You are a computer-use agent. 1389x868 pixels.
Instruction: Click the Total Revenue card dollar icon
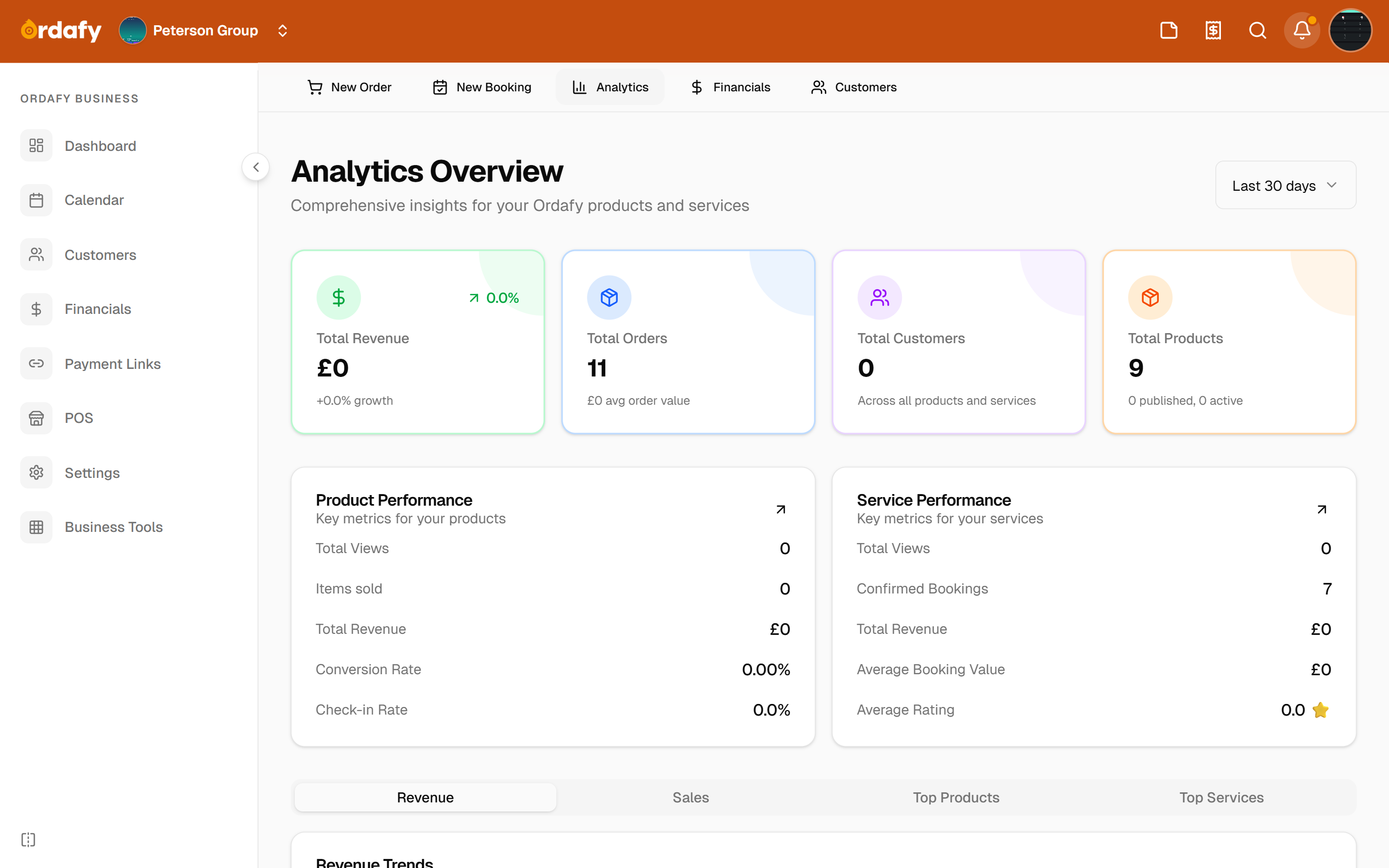point(339,297)
